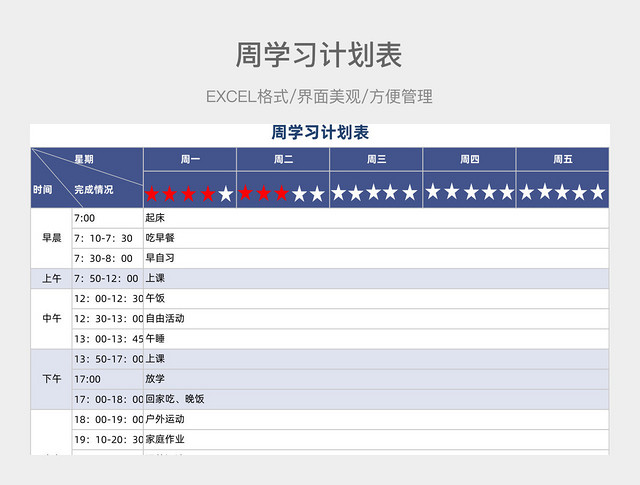The image size is (640, 485).
Task: Select the 中午 period cell
Action: coord(51,318)
